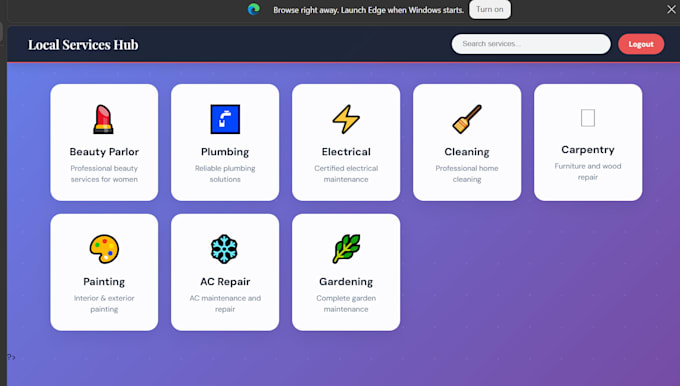680x386 pixels.
Task: Click the lightning bolt icon on Electrical card
Action: 346,119
